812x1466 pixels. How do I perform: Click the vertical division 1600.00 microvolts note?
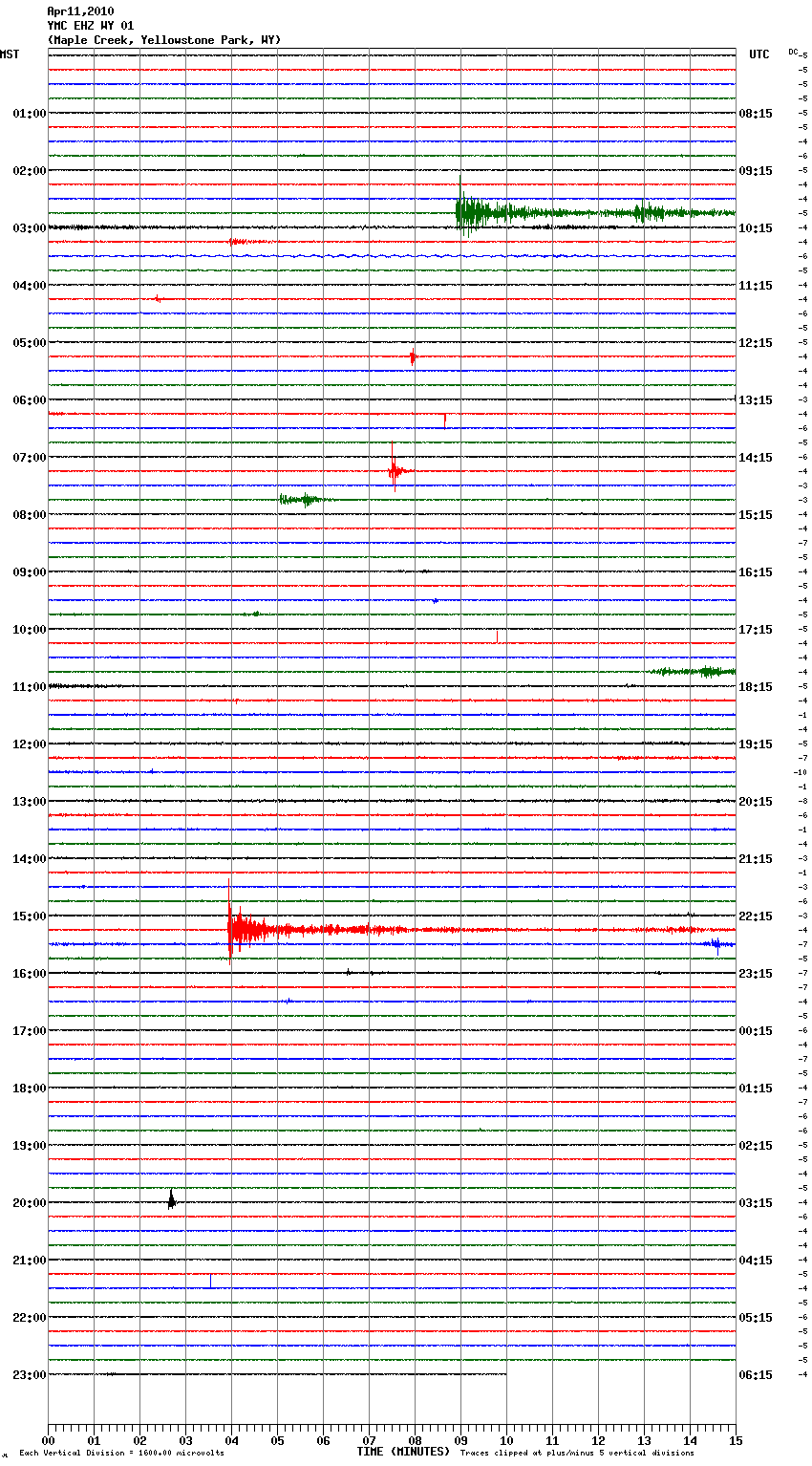point(121,1454)
